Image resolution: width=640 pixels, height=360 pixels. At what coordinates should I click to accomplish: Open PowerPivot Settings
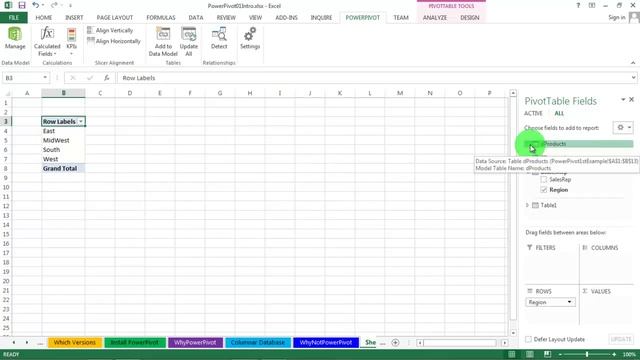(250, 38)
